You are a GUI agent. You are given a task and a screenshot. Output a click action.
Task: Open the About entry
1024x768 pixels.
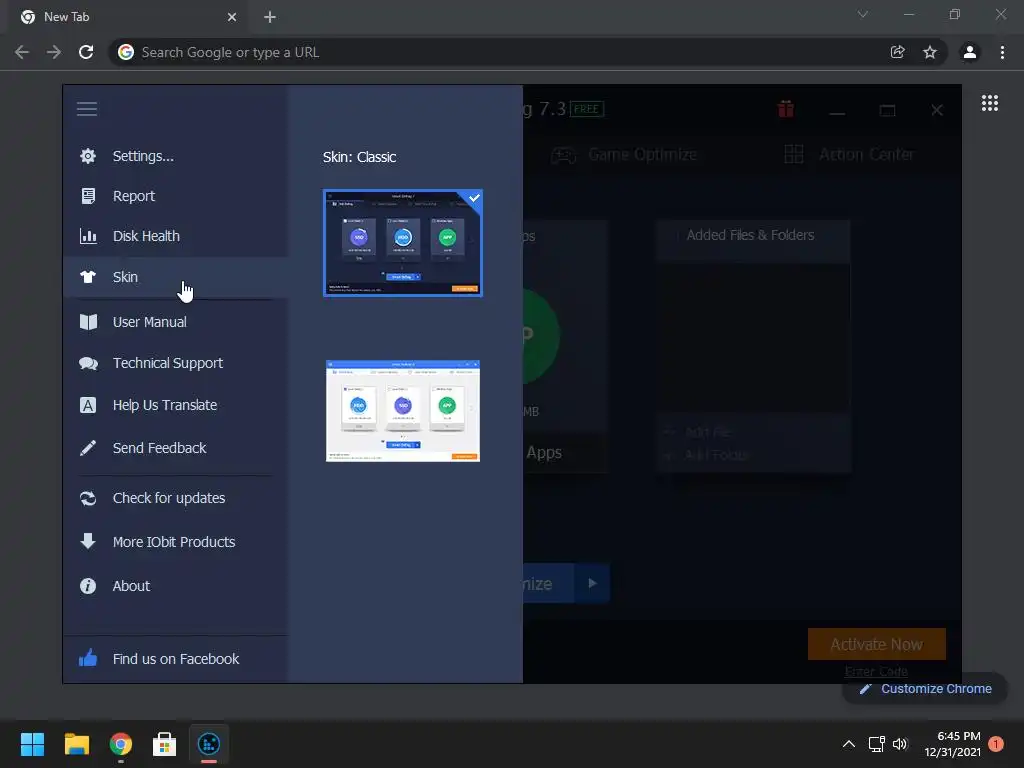pos(131,586)
